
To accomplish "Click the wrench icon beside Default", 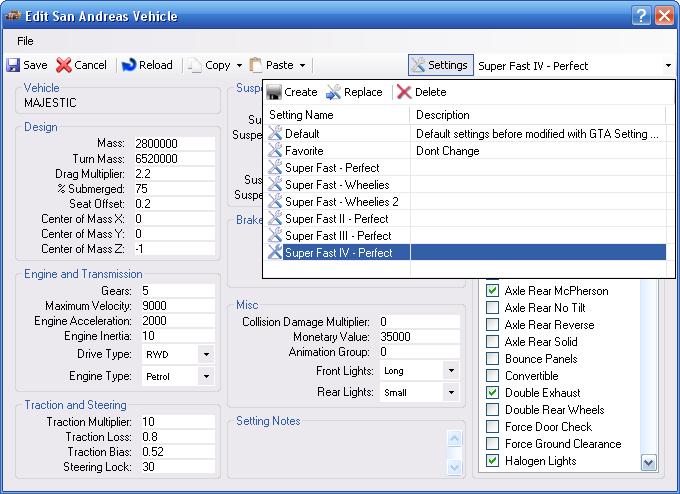I will click(275, 133).
